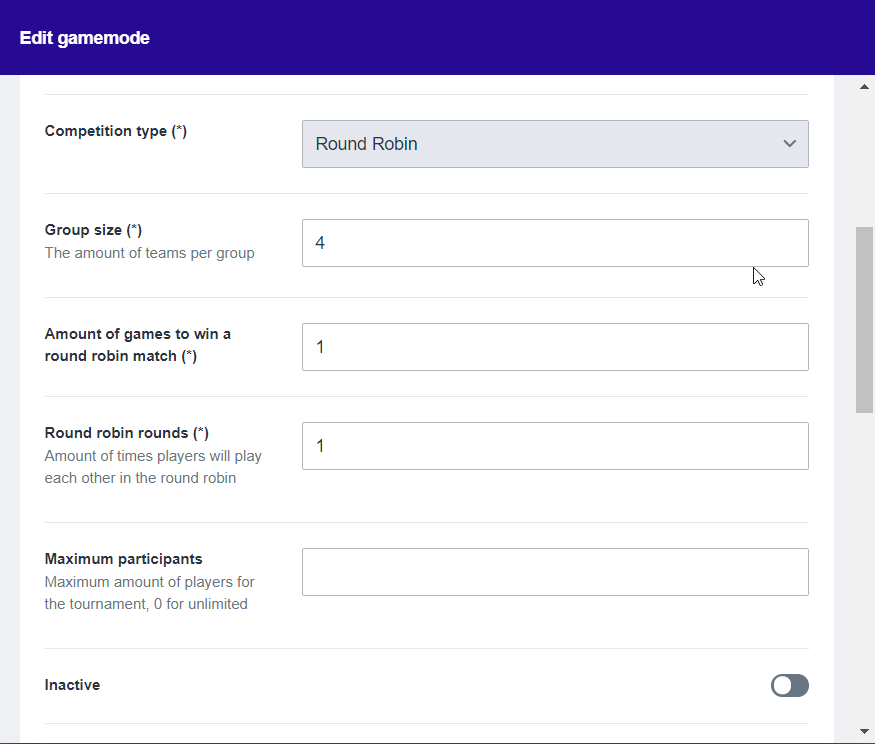Click the teams per group help text
The image size is (875, 744).
point(149,253)
